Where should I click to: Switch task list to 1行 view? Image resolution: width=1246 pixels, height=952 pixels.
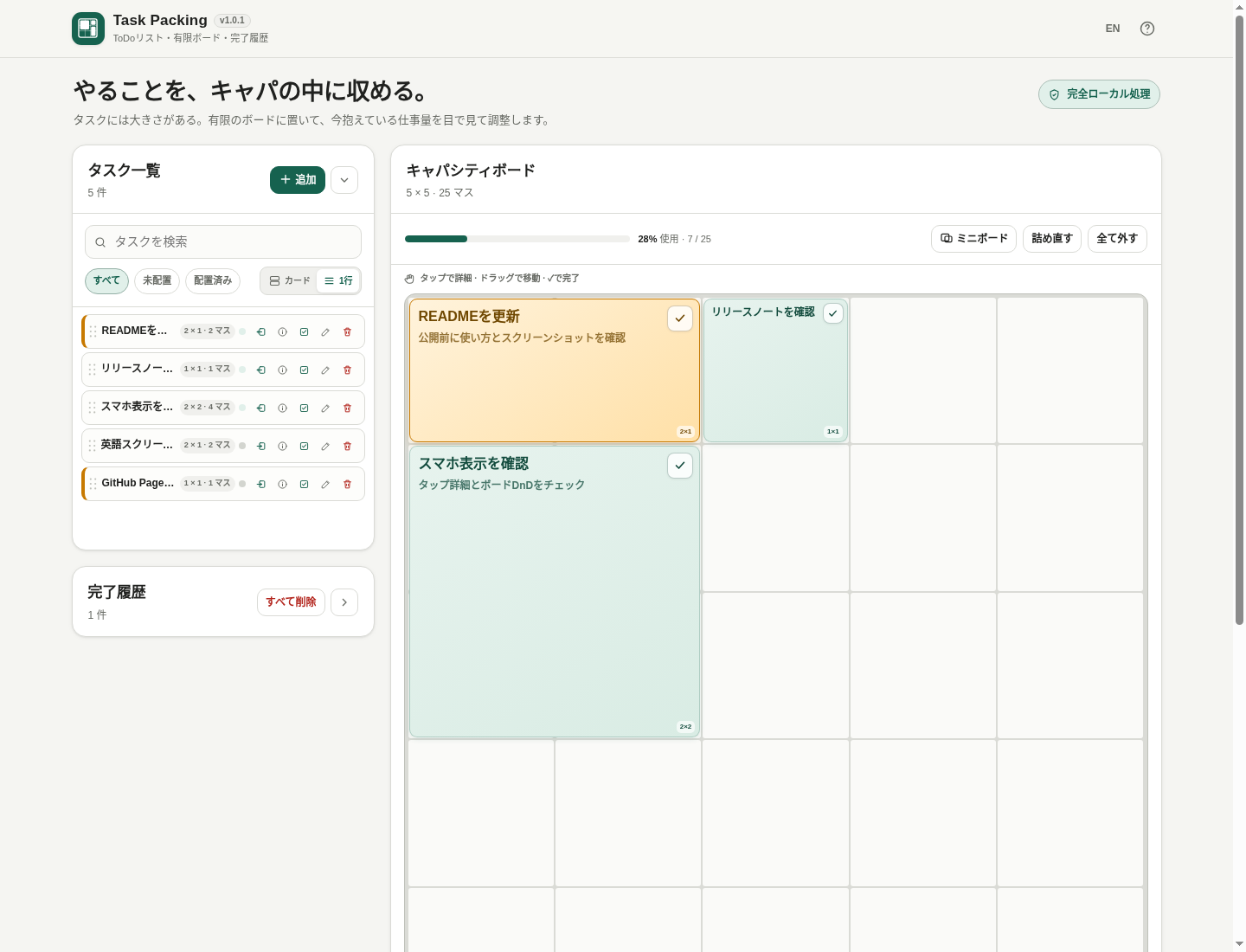[x=338, y=280]
